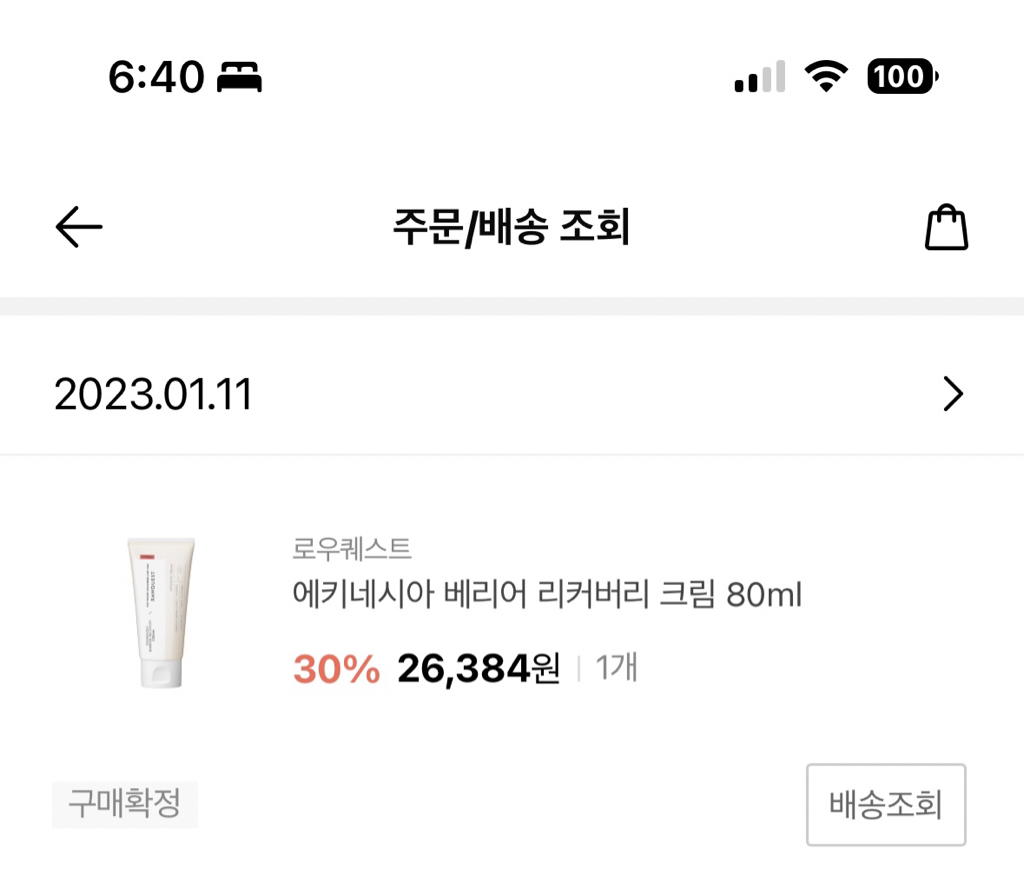Tap empty area beside 구매확정 badge
The width and height of the screenshot is (1024, 877).
click(x=500, y=805)
